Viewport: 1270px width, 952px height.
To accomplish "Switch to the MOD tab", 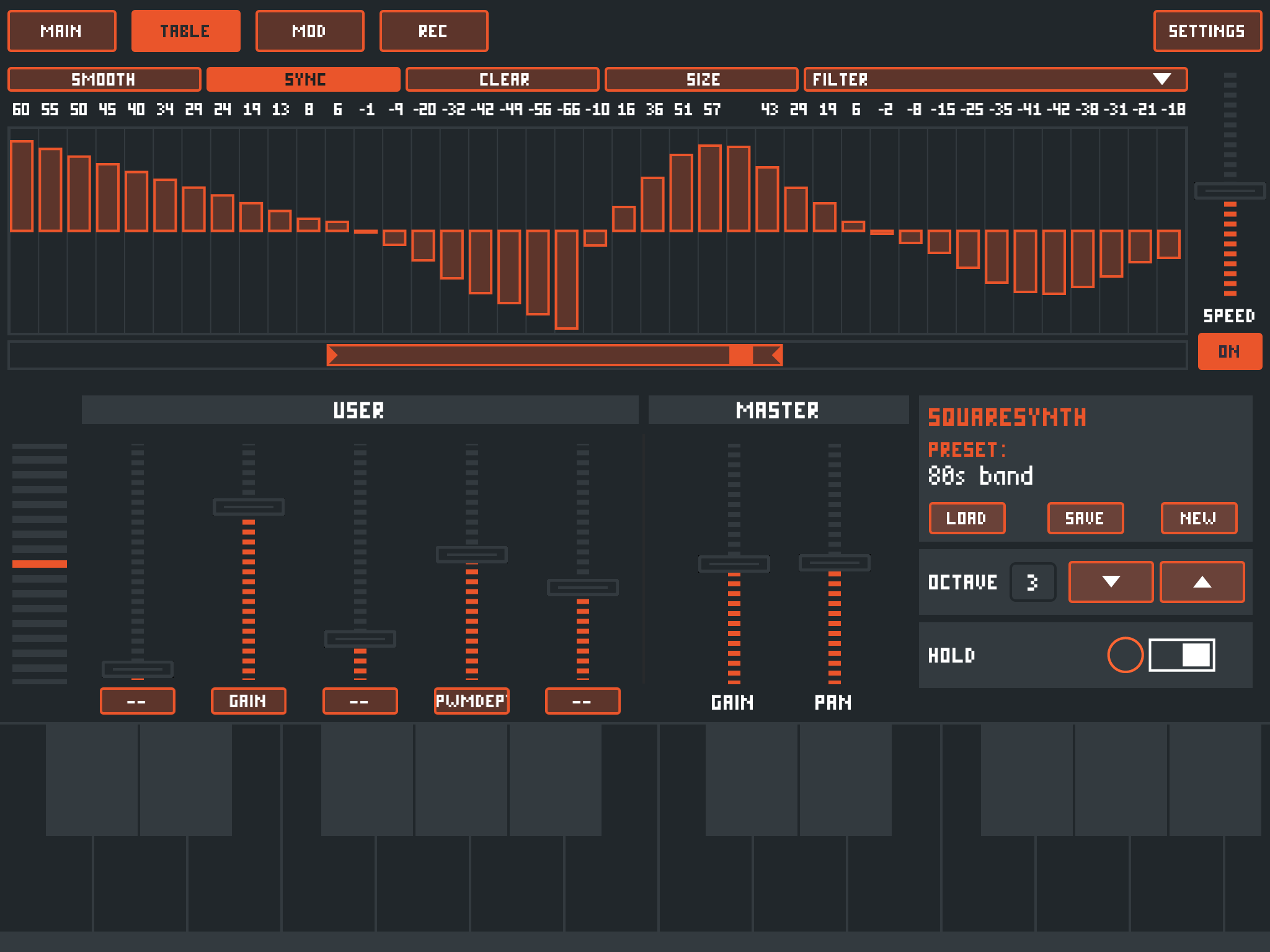I will tap(309, 31).
